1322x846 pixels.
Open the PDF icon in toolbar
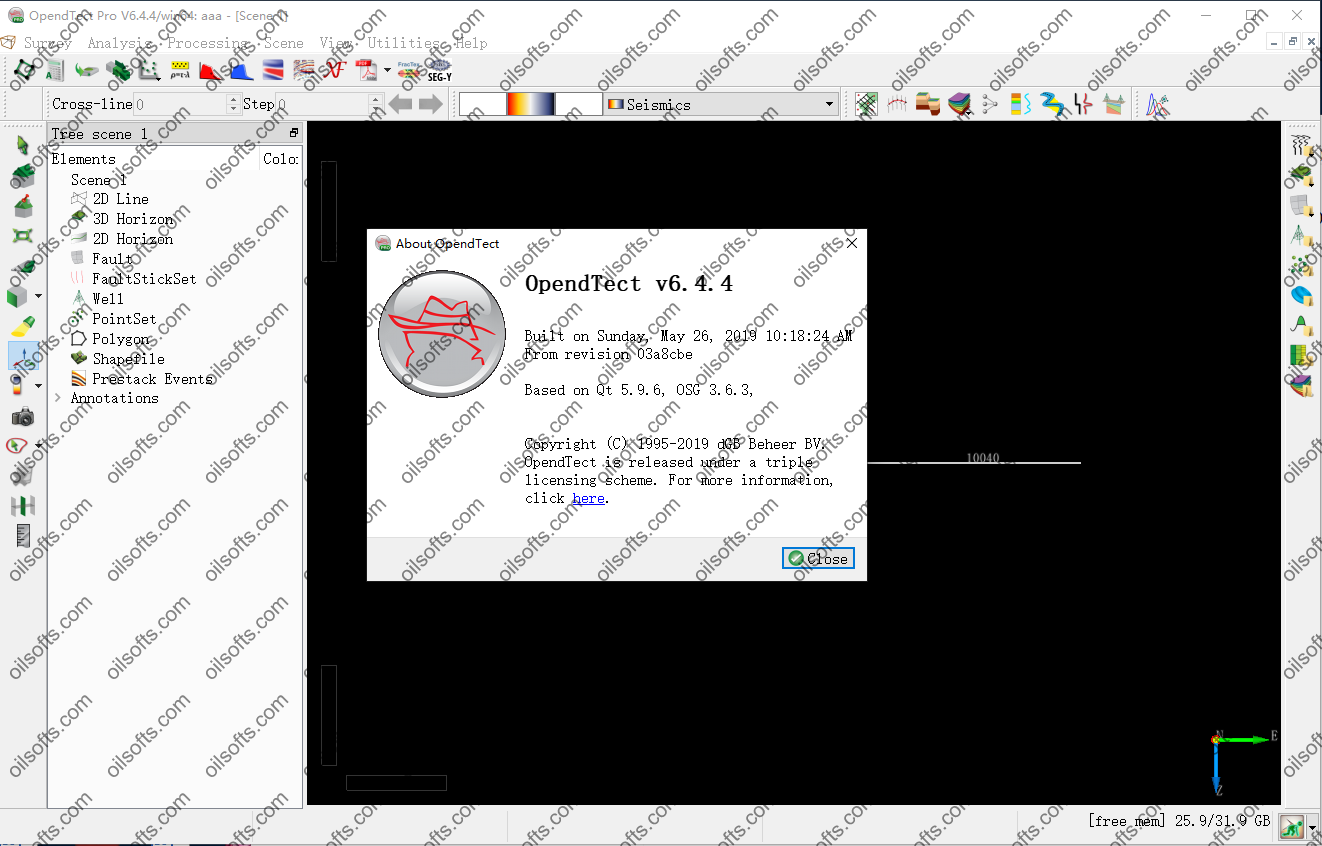pyautogui.click(x=366, y=70)
